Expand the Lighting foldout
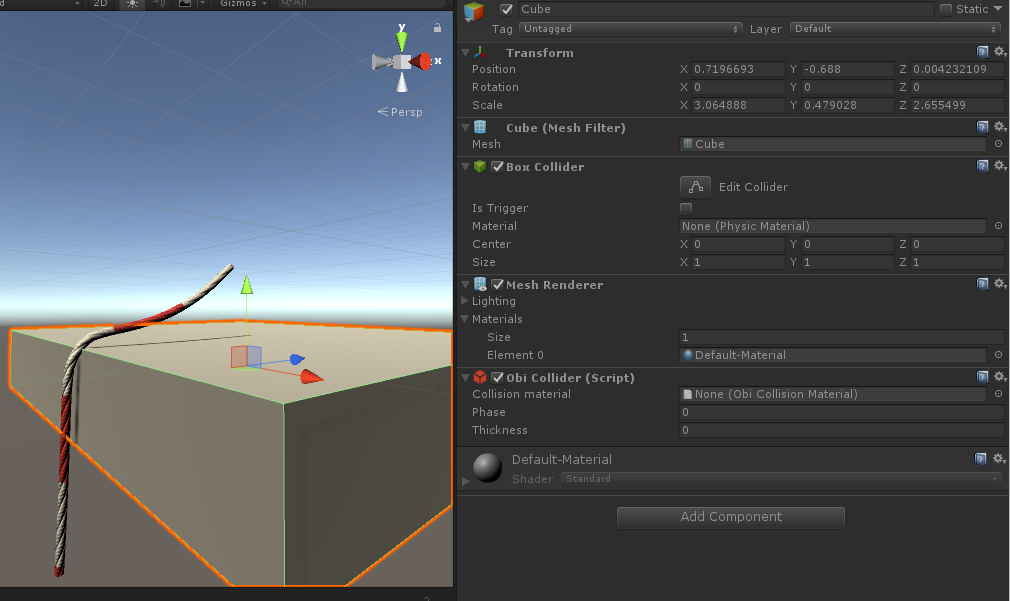Screen dimensions: 1010x601 465,301
